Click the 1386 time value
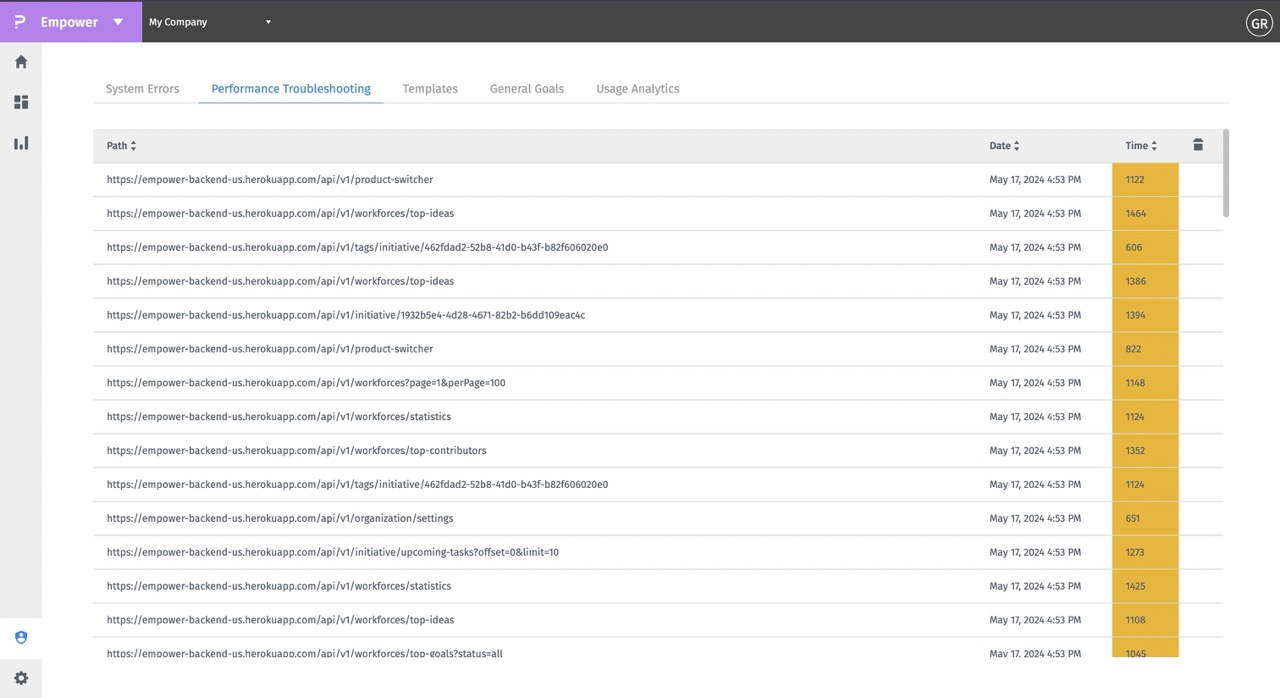The height and width of the screenshot is (698, 1280). click(x=1135, y=282)
